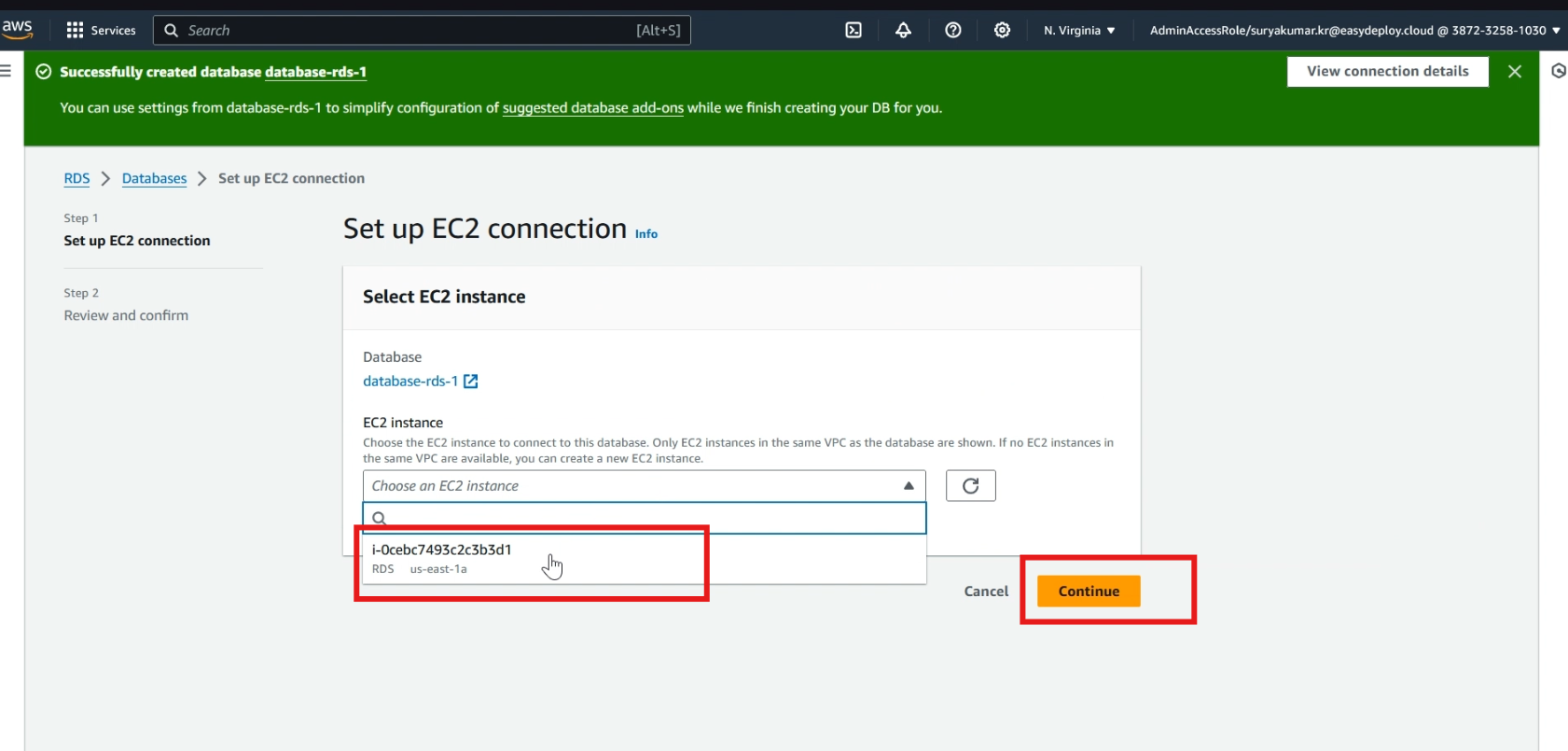The height and width of the screenshot is (751, 1568).
Task: Open the settings gear icon
Action: 1002,30
